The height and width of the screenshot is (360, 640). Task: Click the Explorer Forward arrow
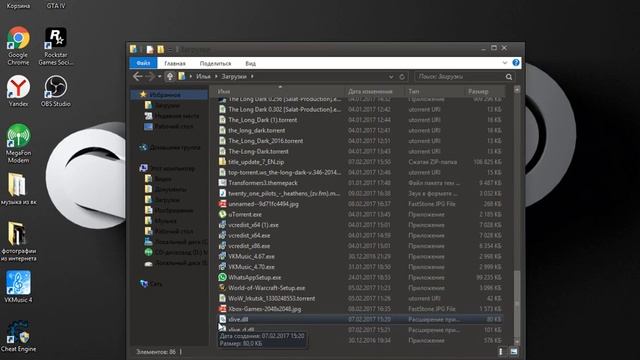tap(150, 76)
